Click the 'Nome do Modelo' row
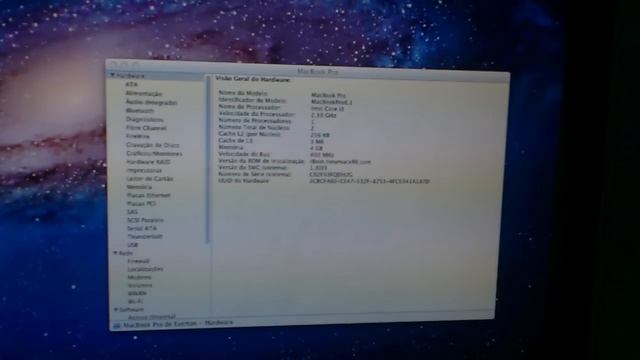 (283, 94)
